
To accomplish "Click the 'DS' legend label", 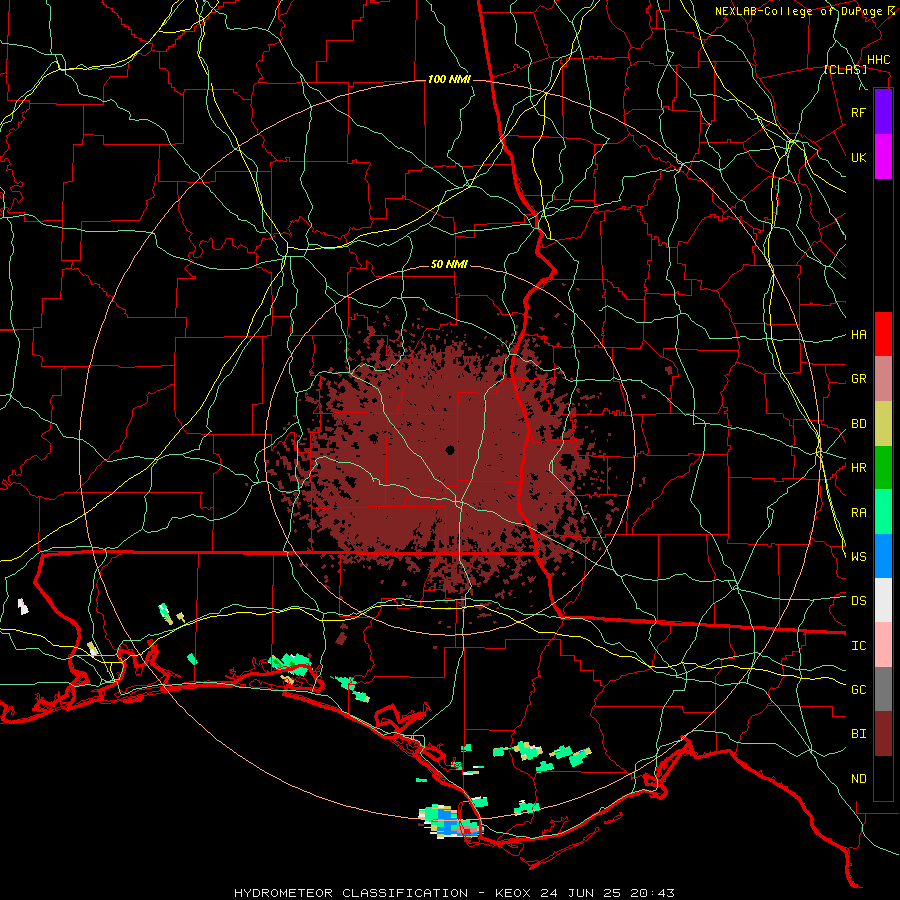I will coord(858,601).
